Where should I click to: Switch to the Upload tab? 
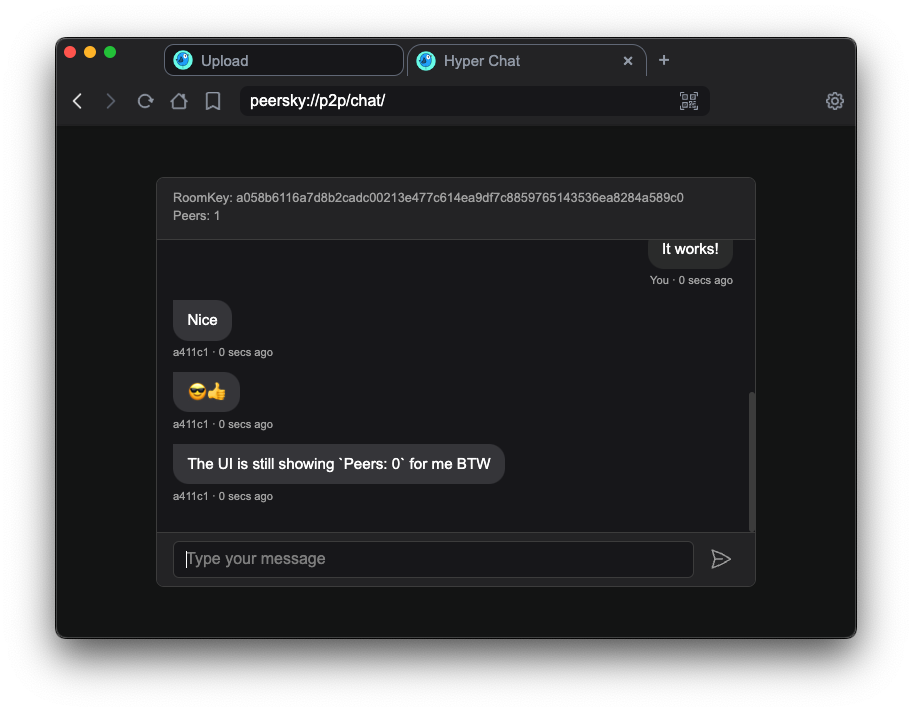284,61
